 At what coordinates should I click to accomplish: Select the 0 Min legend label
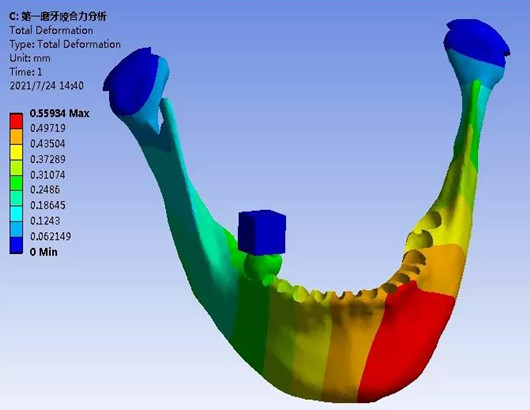coord(44,252)
